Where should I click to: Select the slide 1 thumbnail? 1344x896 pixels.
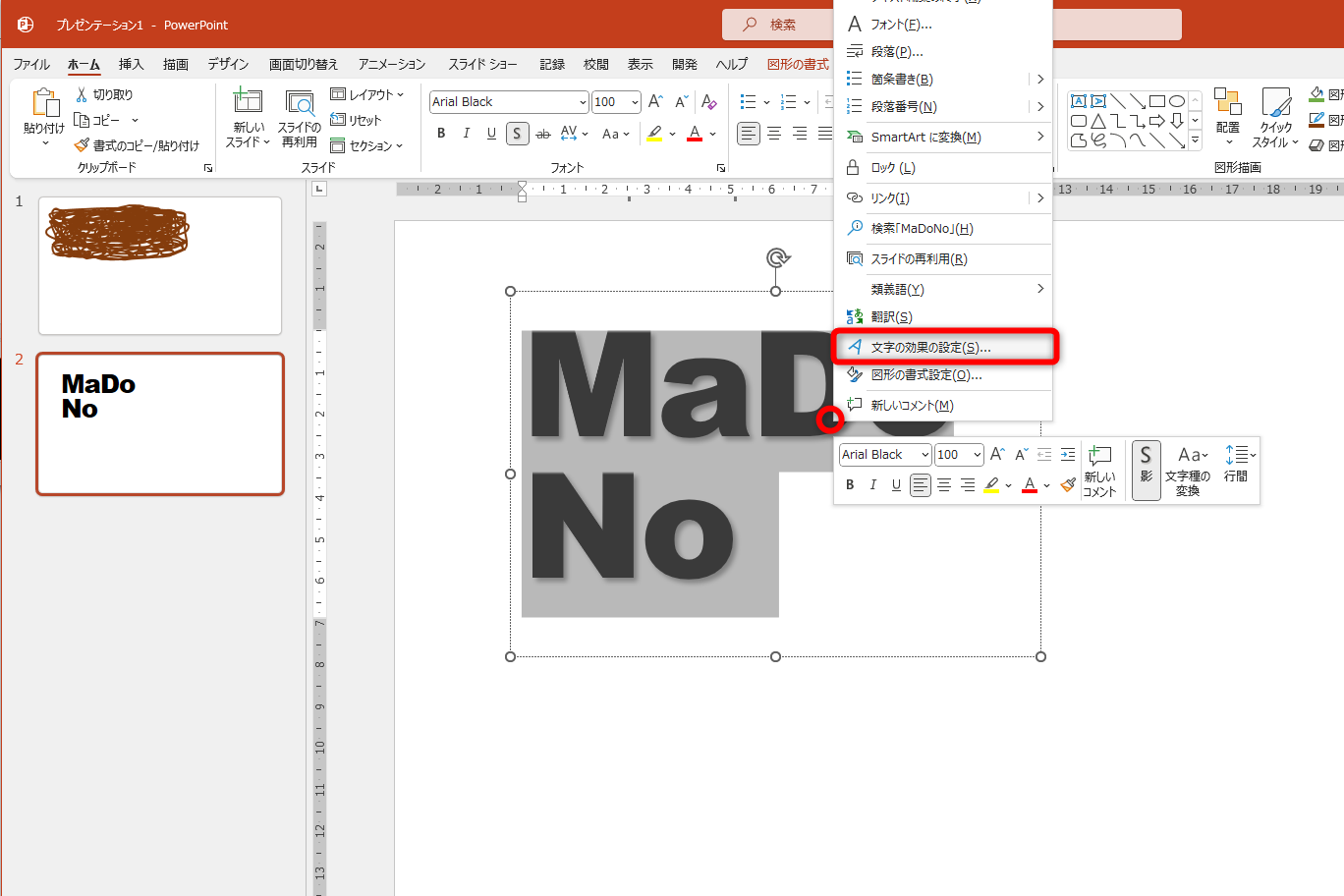click(x=159, y=265)
